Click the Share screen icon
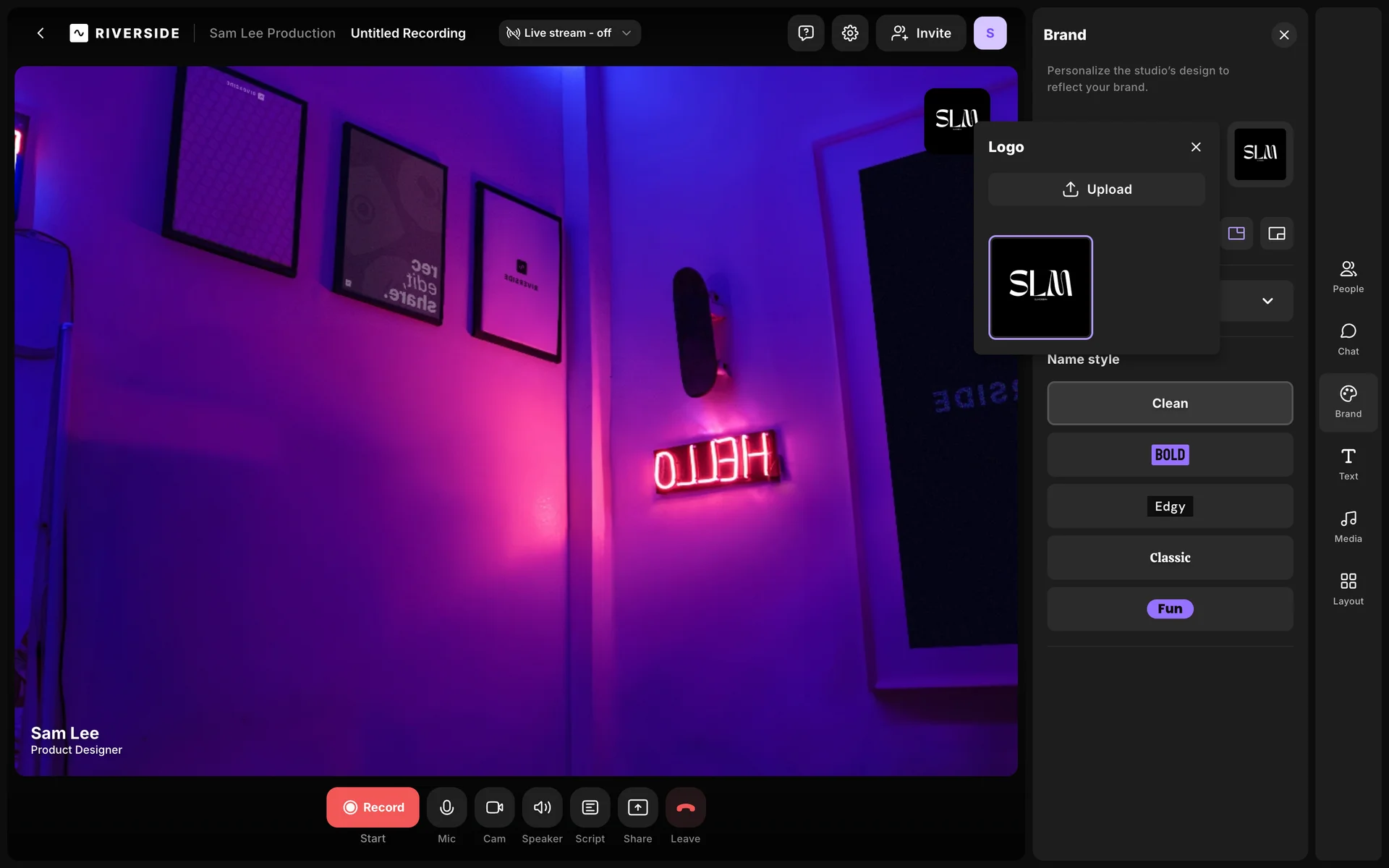This screenshot has height=868, width=1389. click(x=637, y=807)
